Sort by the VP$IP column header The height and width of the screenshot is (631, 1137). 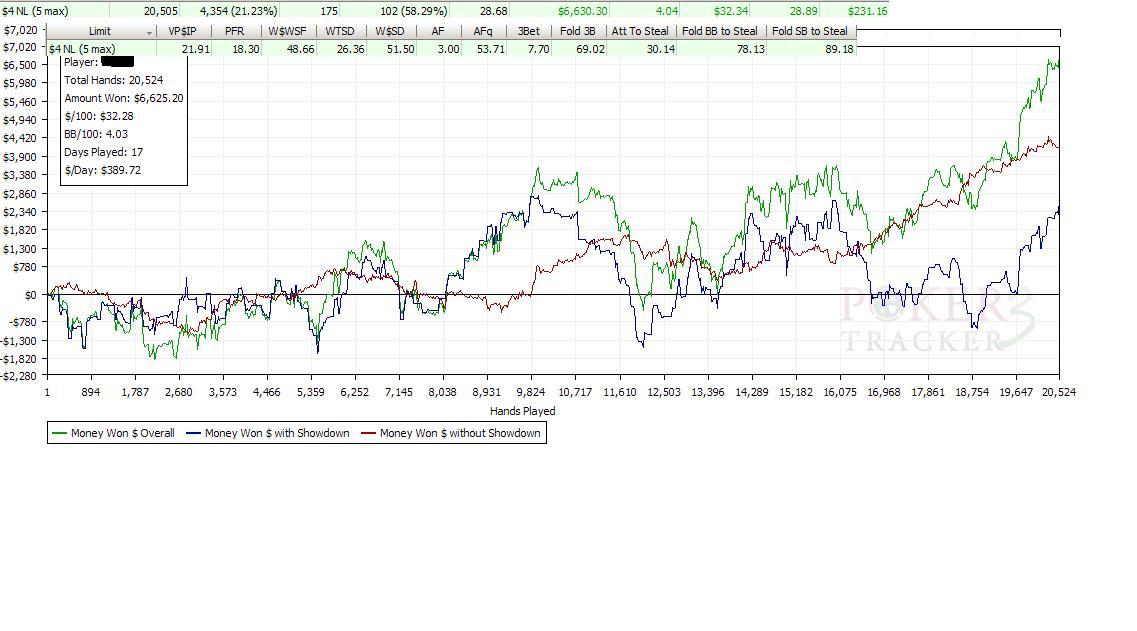click(x=182, y=31)
